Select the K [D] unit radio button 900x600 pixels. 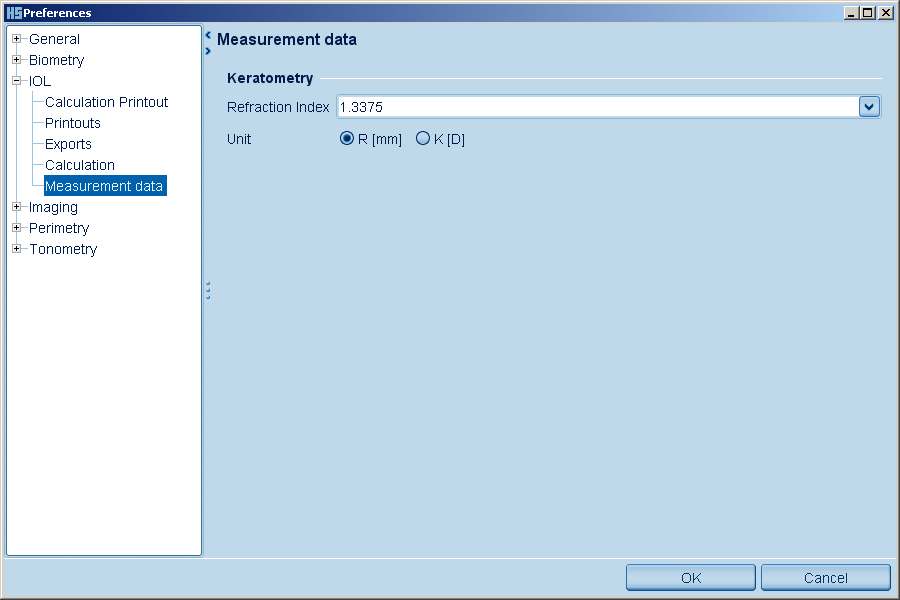423,139
